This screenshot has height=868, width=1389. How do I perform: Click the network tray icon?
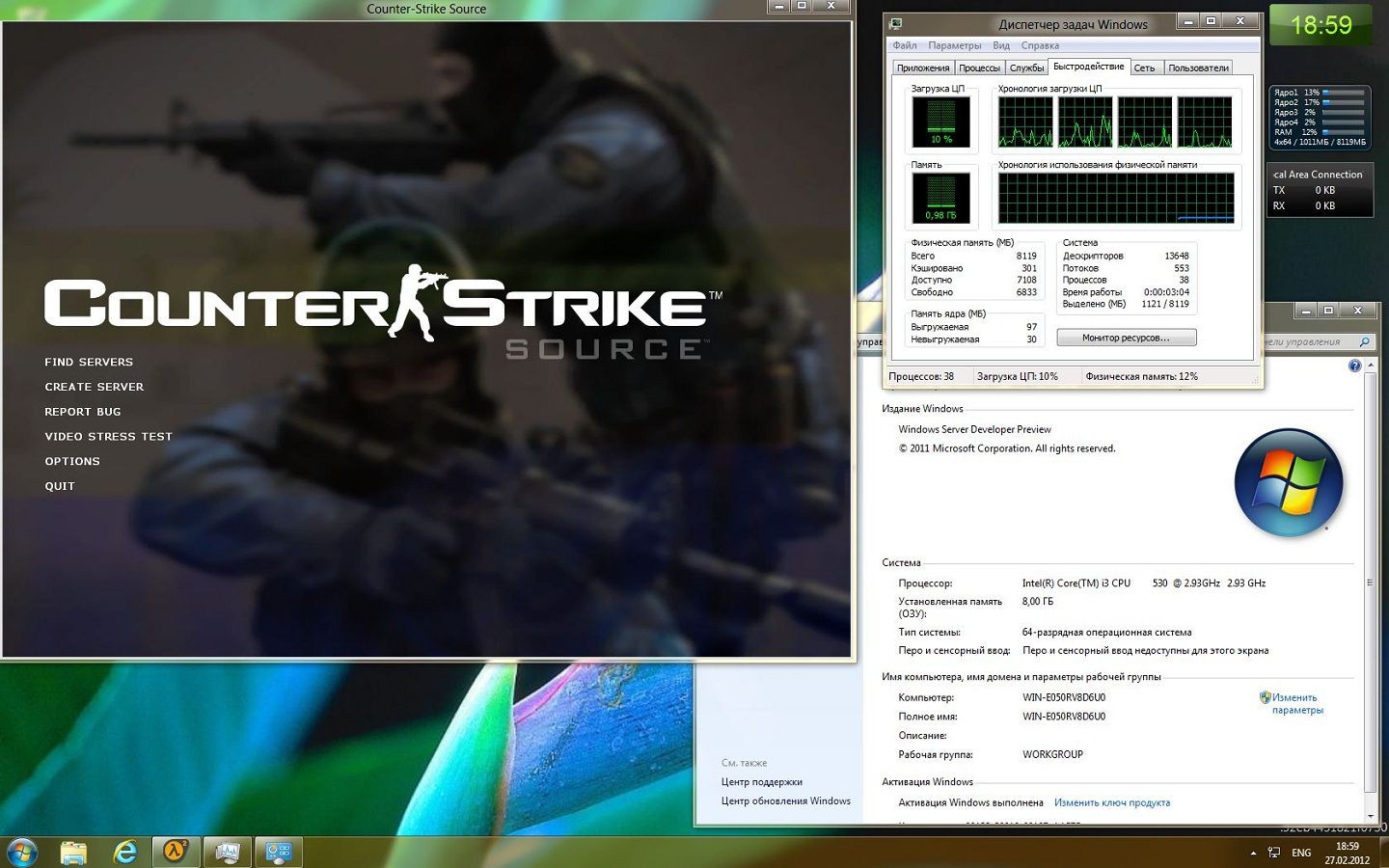1274,853
